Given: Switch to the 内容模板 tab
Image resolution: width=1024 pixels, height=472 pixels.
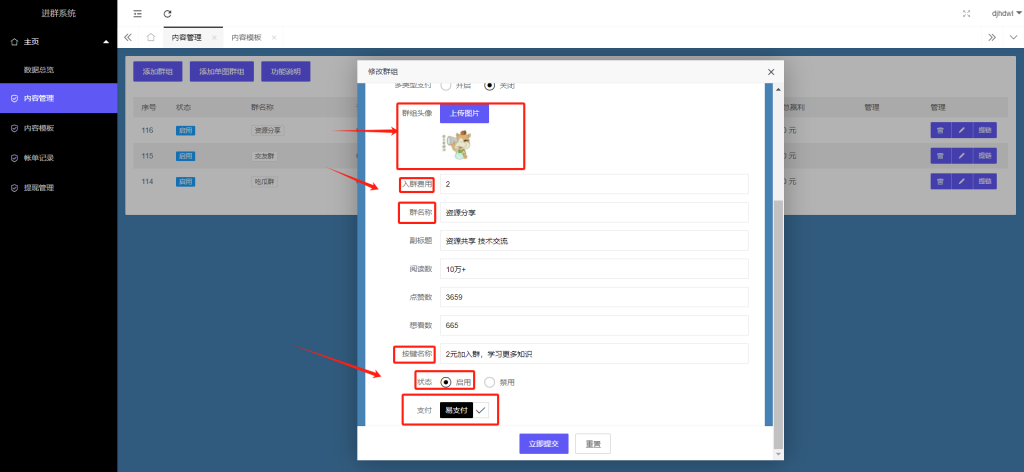Looking at the screenshot, I should [246, 37].
